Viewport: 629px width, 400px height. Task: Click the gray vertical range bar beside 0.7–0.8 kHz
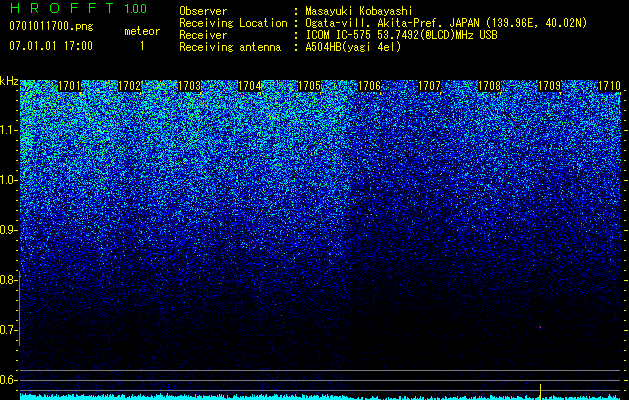pos(19,308)
